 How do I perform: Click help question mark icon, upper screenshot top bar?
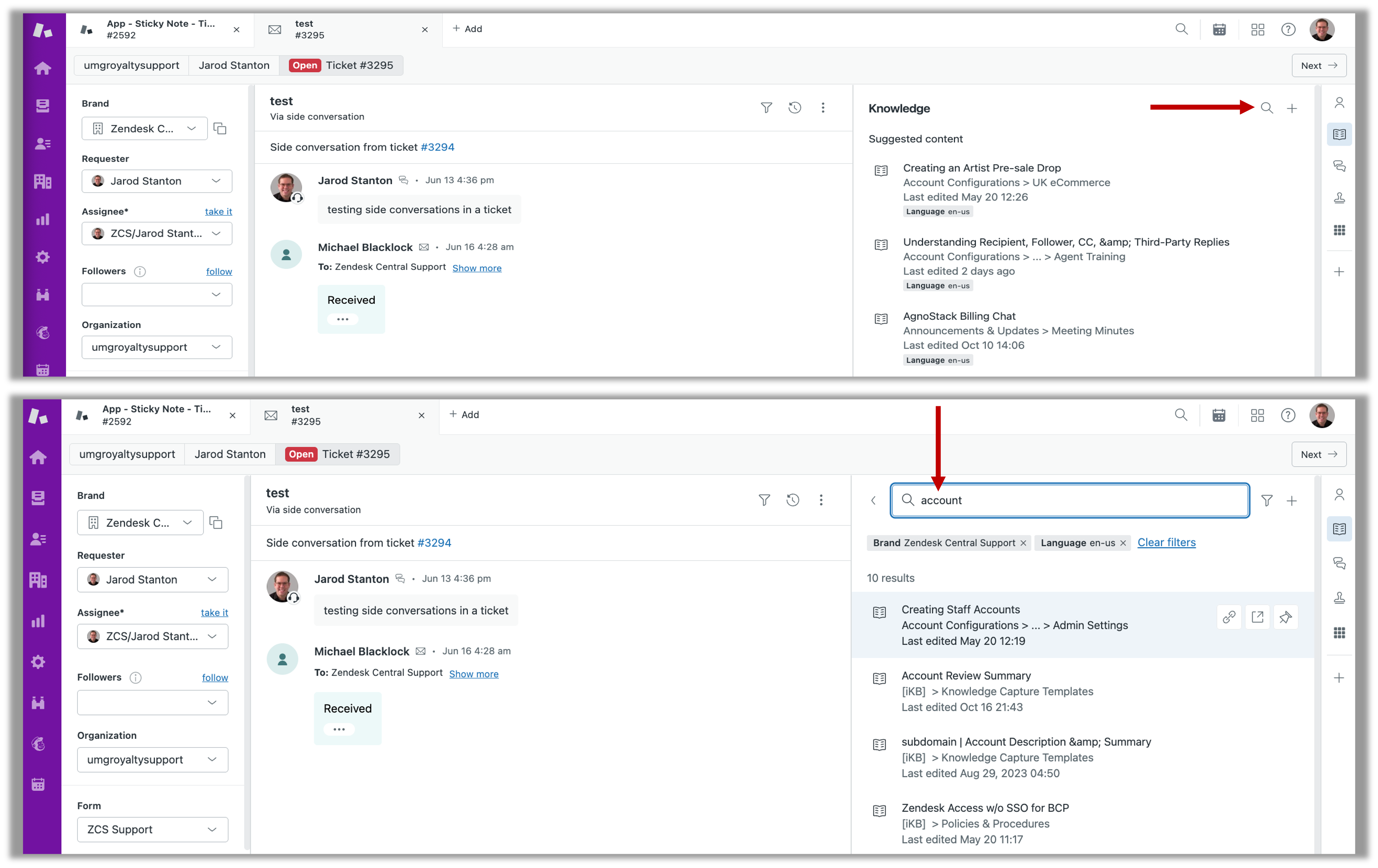click(x=1288, y=29)
